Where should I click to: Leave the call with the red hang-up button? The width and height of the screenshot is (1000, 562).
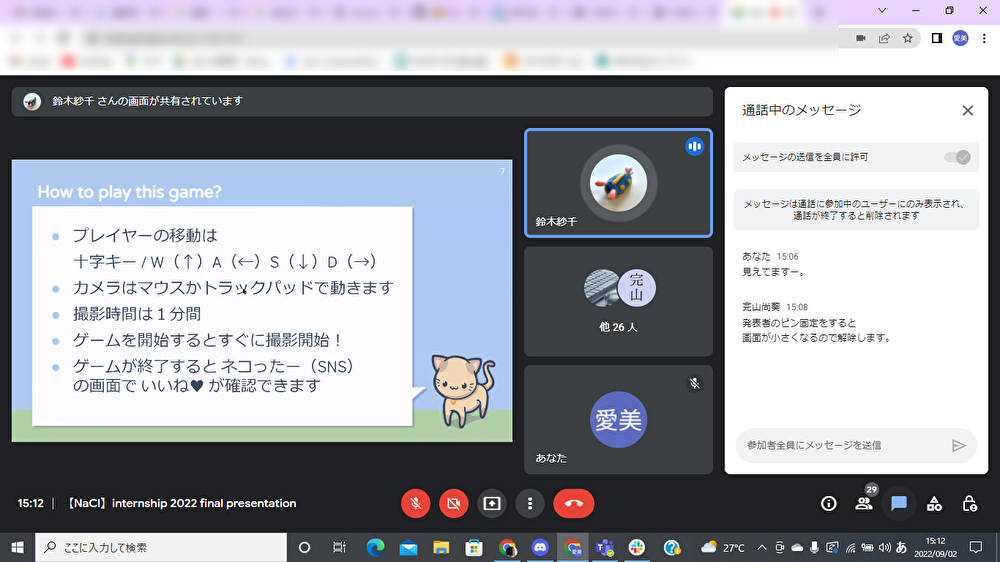pos(573,503)
